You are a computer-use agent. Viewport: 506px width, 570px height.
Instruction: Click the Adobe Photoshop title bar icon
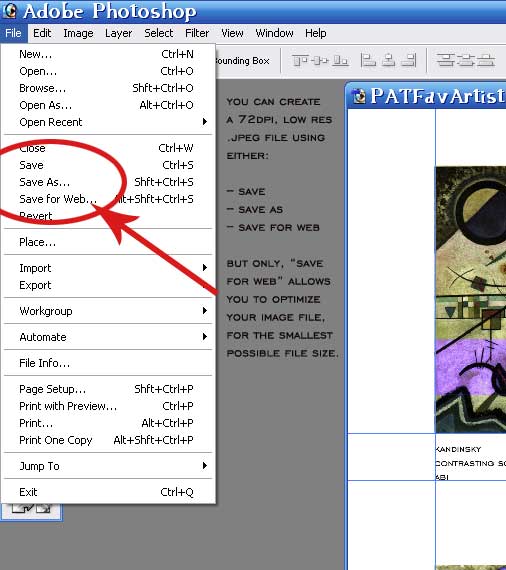tap(9, 11)
